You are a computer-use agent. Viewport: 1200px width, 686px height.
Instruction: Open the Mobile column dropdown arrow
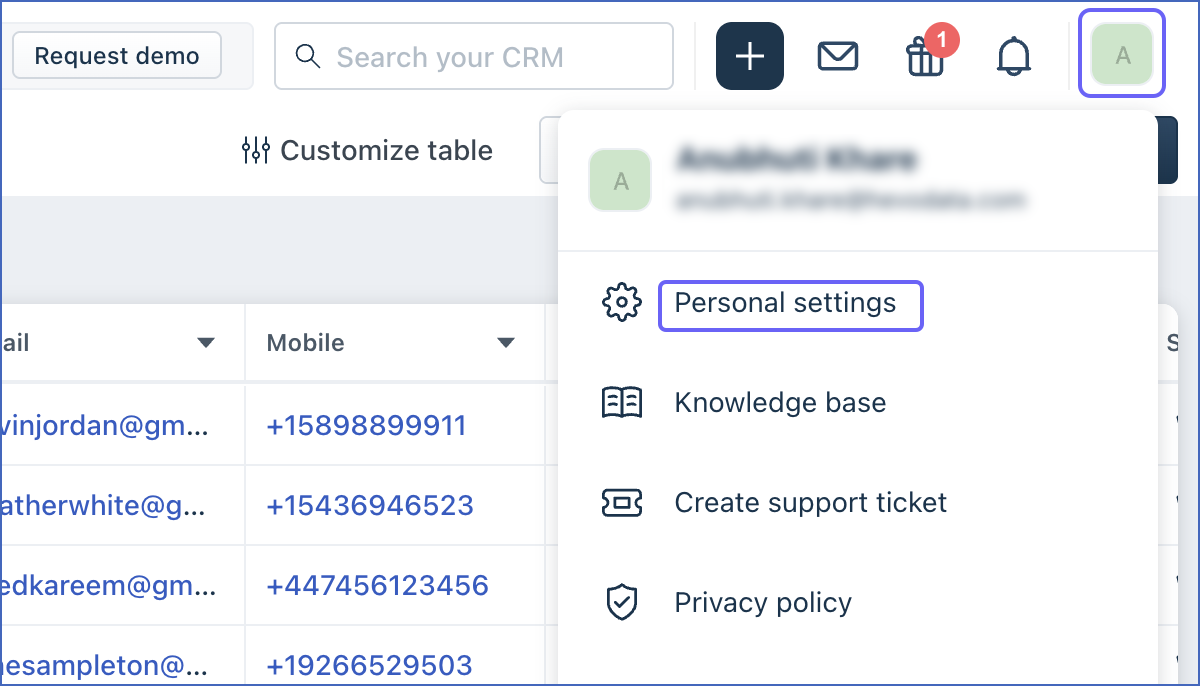[x=506, y=343]
